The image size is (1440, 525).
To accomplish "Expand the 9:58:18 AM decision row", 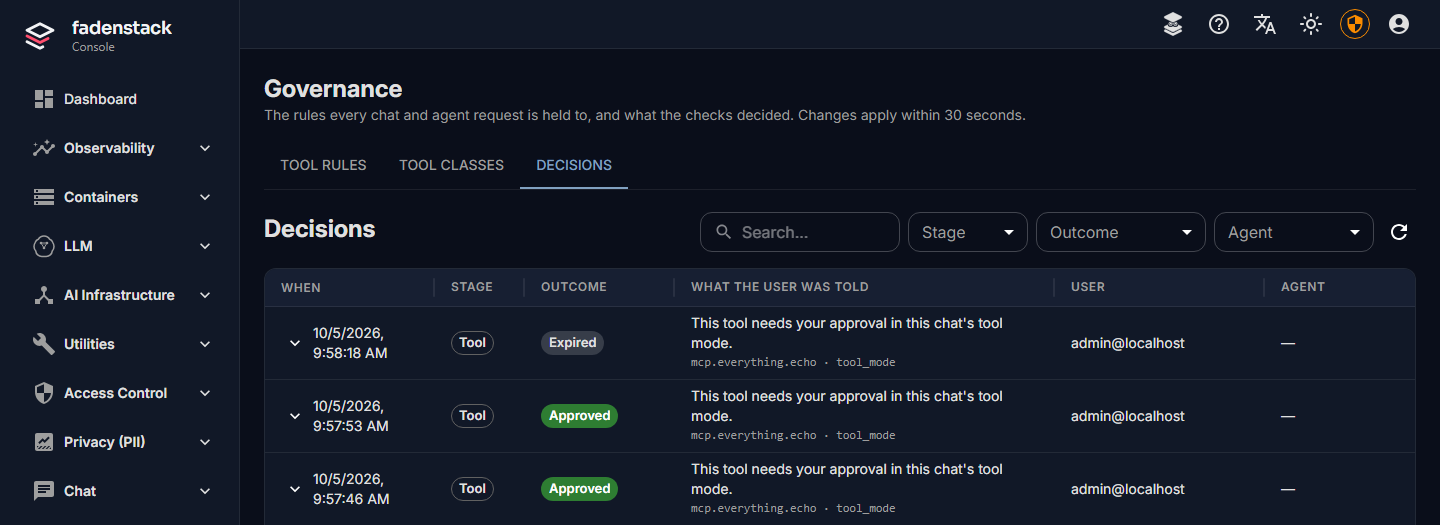I will pyautogui.click(x=295, y=343).
